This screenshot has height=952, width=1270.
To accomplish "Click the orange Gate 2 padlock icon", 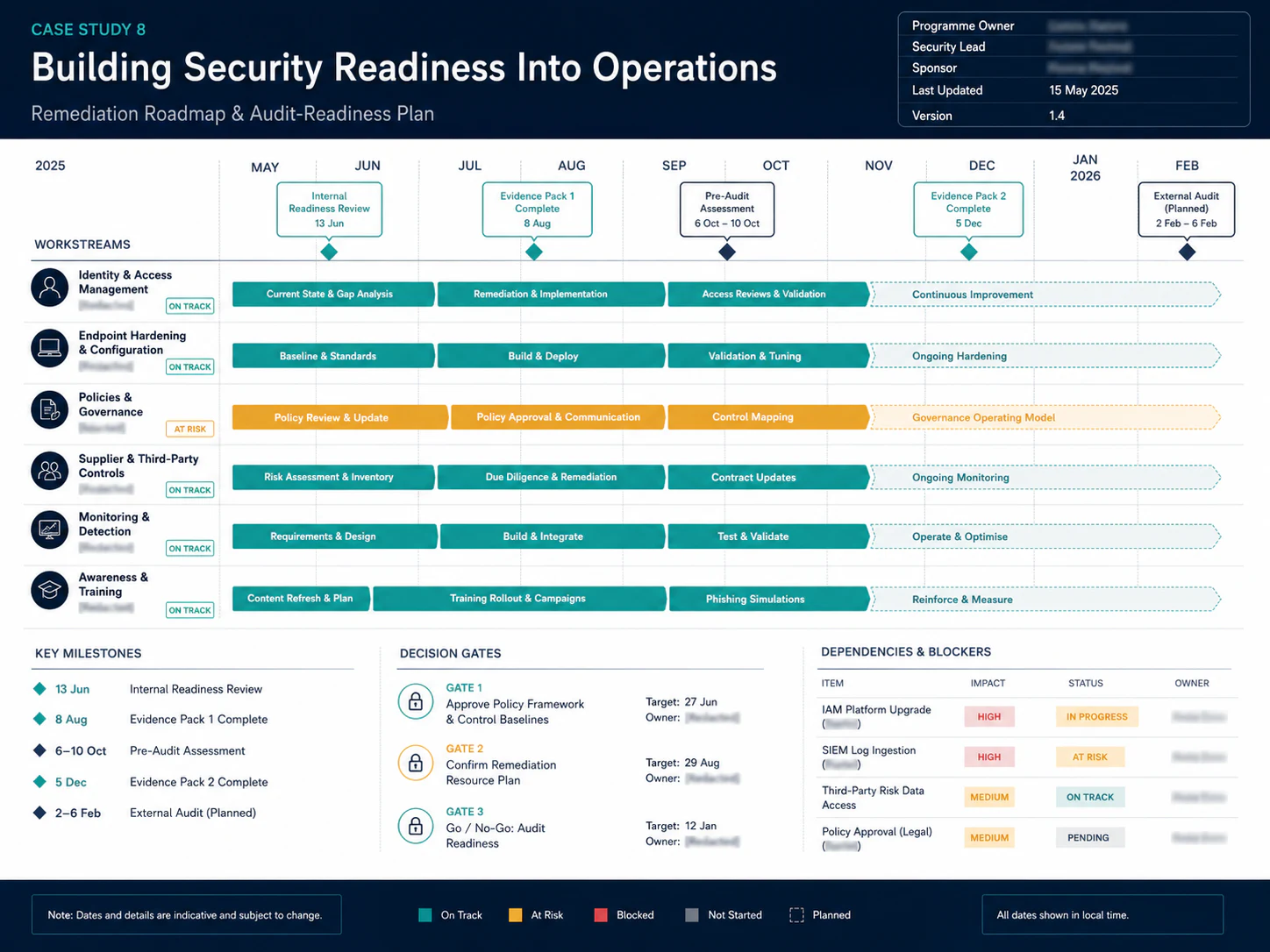I will pyautogui.click(x=416, y=763).
